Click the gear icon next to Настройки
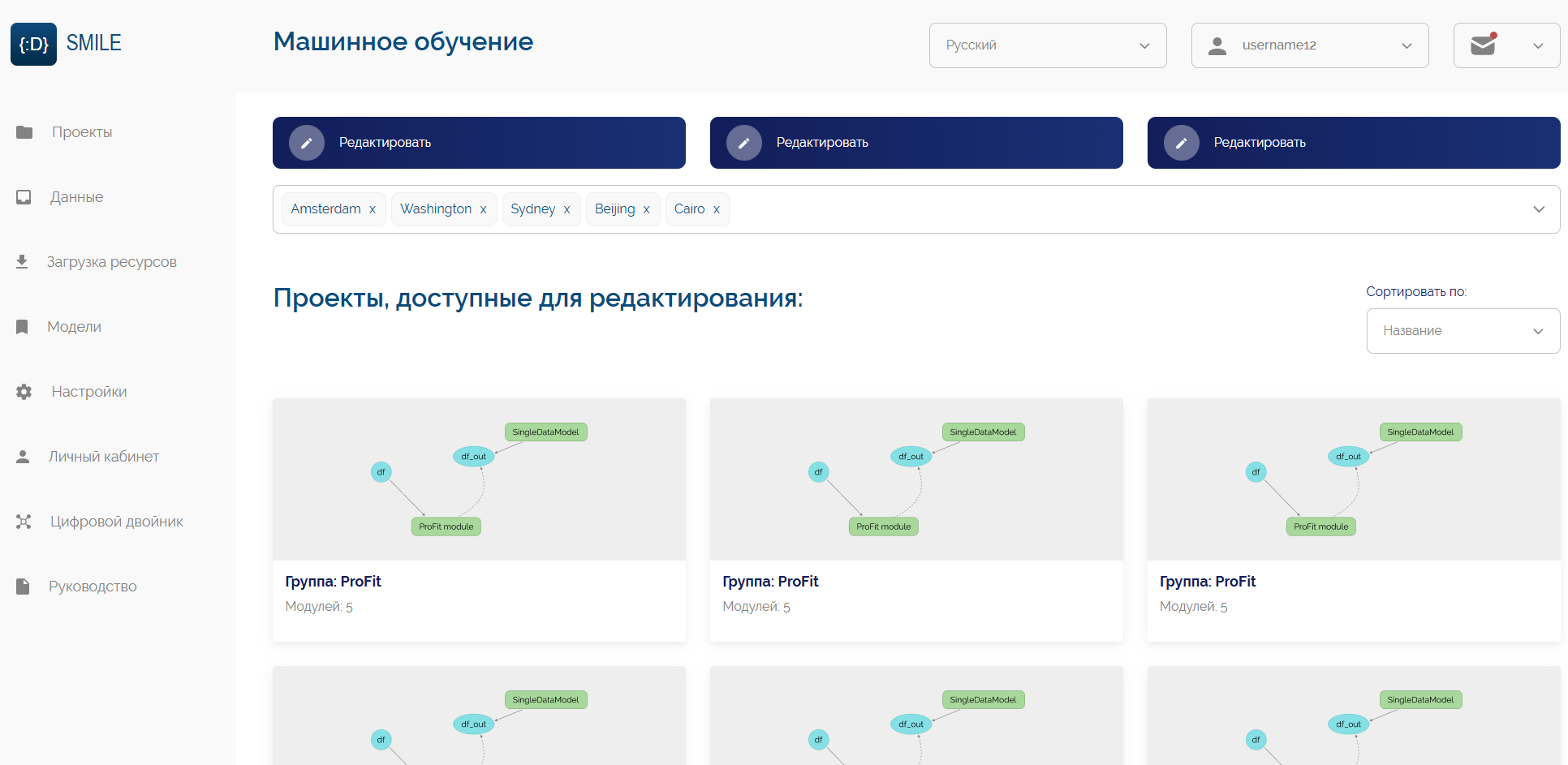 24,392
